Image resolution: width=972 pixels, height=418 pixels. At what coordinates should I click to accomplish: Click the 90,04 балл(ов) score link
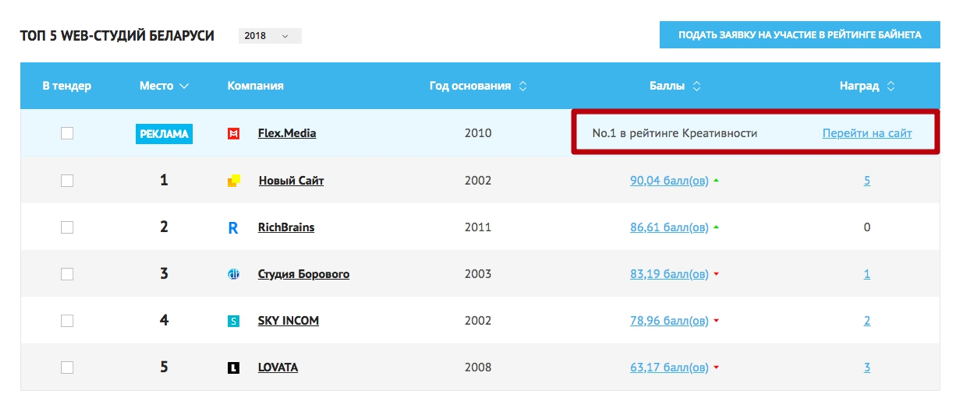coord(669,180)
